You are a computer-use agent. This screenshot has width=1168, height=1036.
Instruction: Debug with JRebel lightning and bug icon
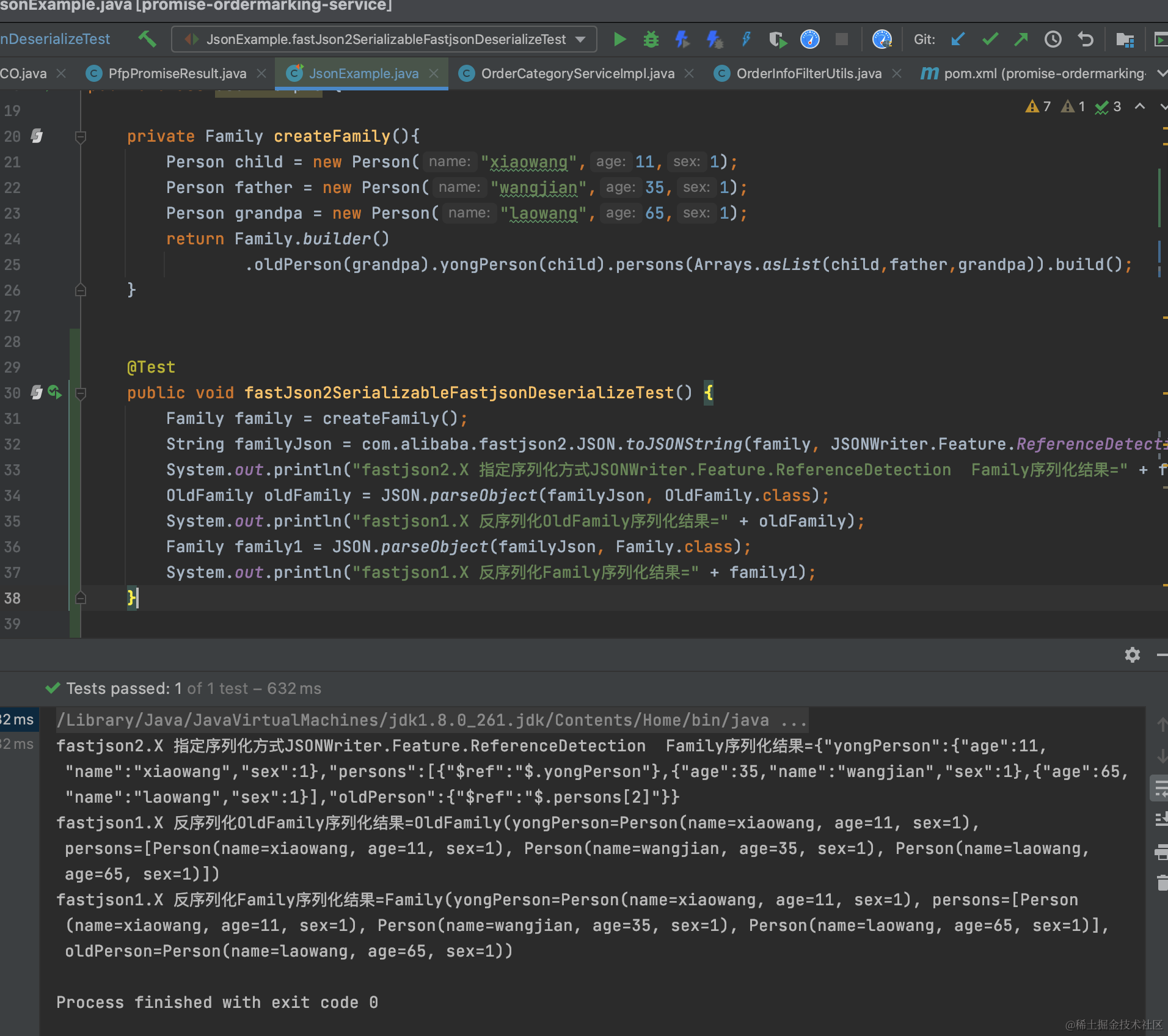coord(714,40)
